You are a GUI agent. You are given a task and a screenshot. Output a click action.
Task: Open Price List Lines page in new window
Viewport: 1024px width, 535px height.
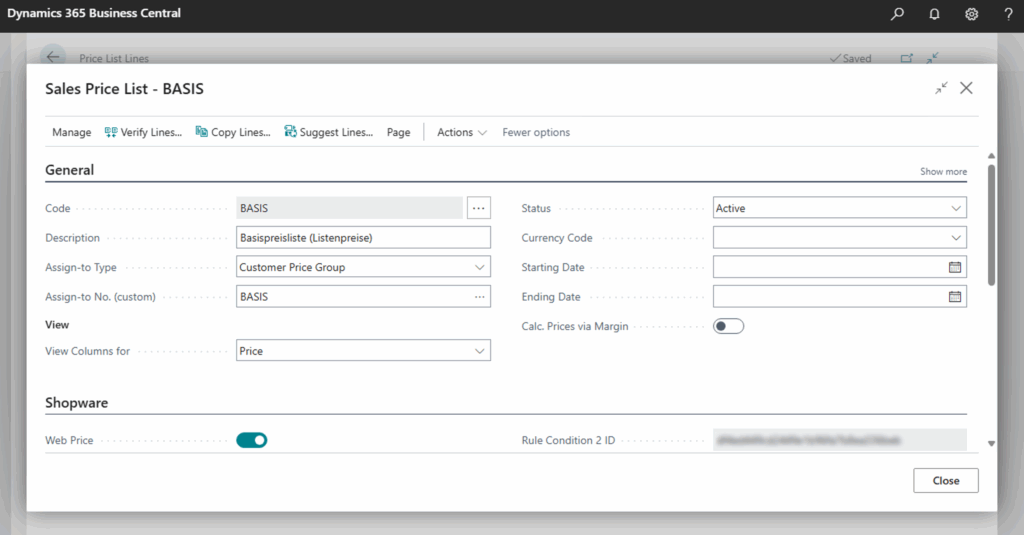(906, 58)
